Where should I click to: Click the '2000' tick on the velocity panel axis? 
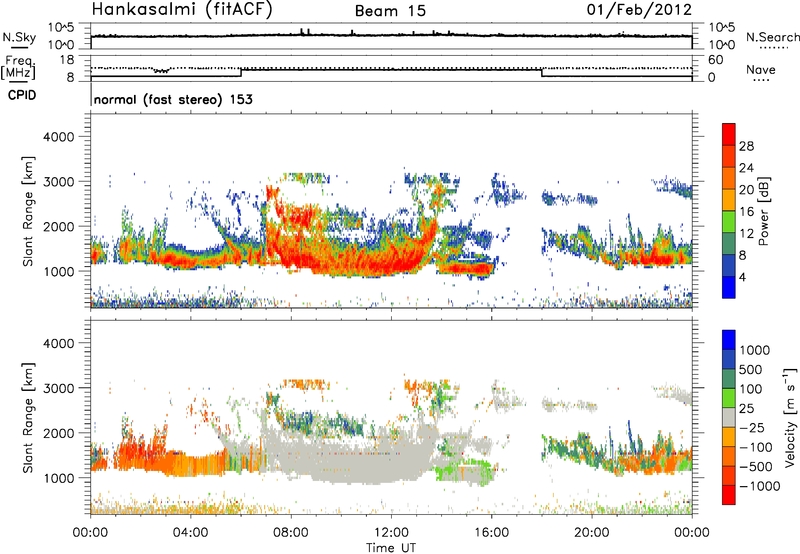[59, 433]
